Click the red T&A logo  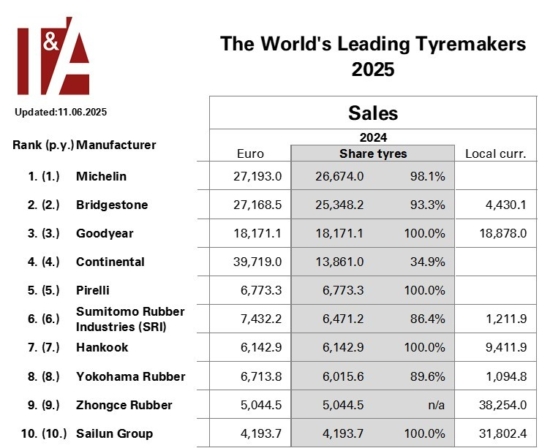(53, 56)
